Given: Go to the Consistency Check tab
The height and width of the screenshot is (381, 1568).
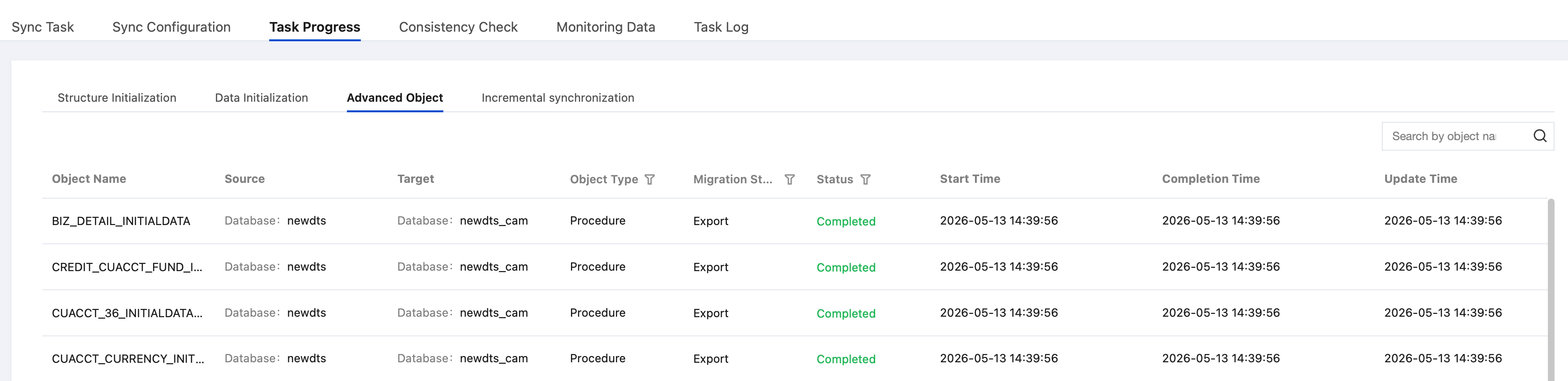Looking at the screenshot, I should 458,27.
